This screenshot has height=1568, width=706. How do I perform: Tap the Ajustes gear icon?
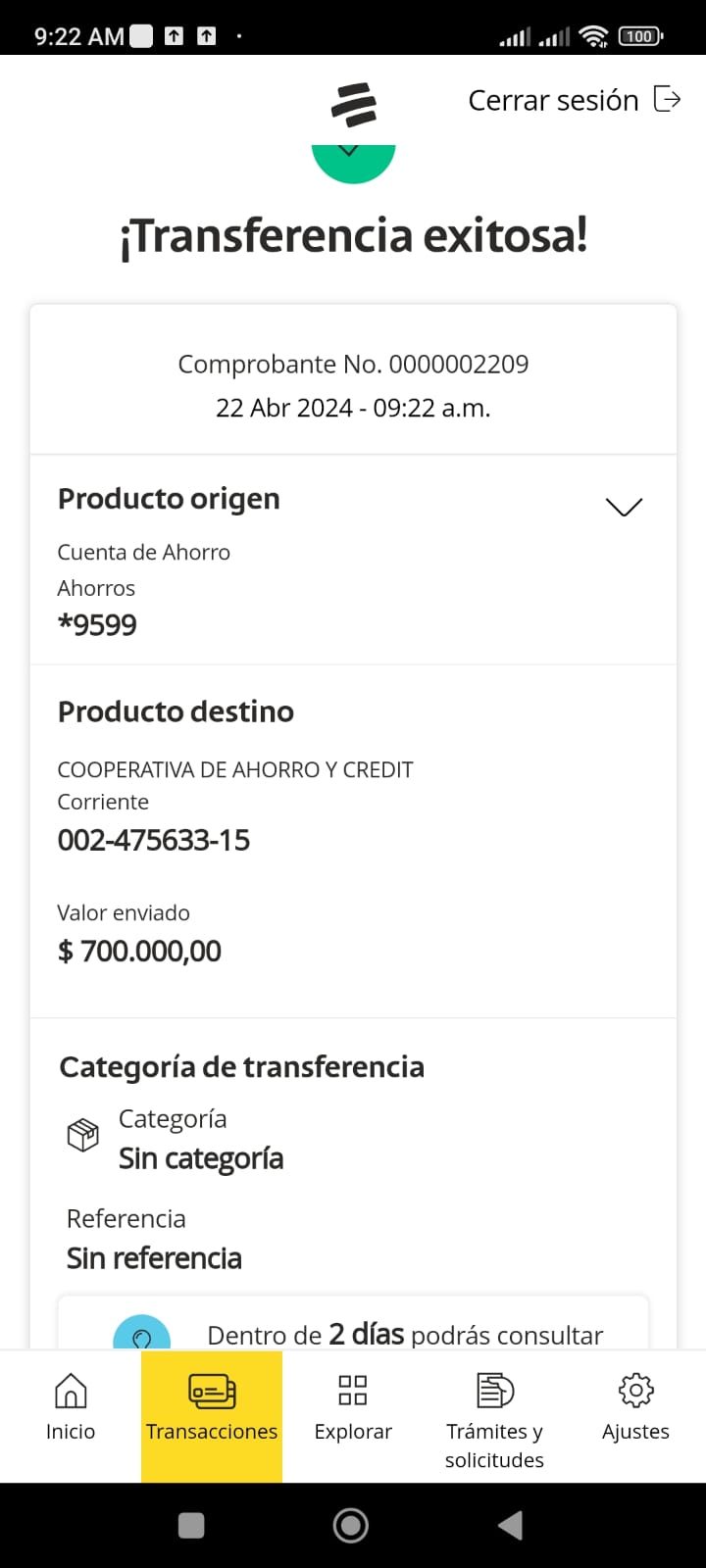coord(635,1390)
